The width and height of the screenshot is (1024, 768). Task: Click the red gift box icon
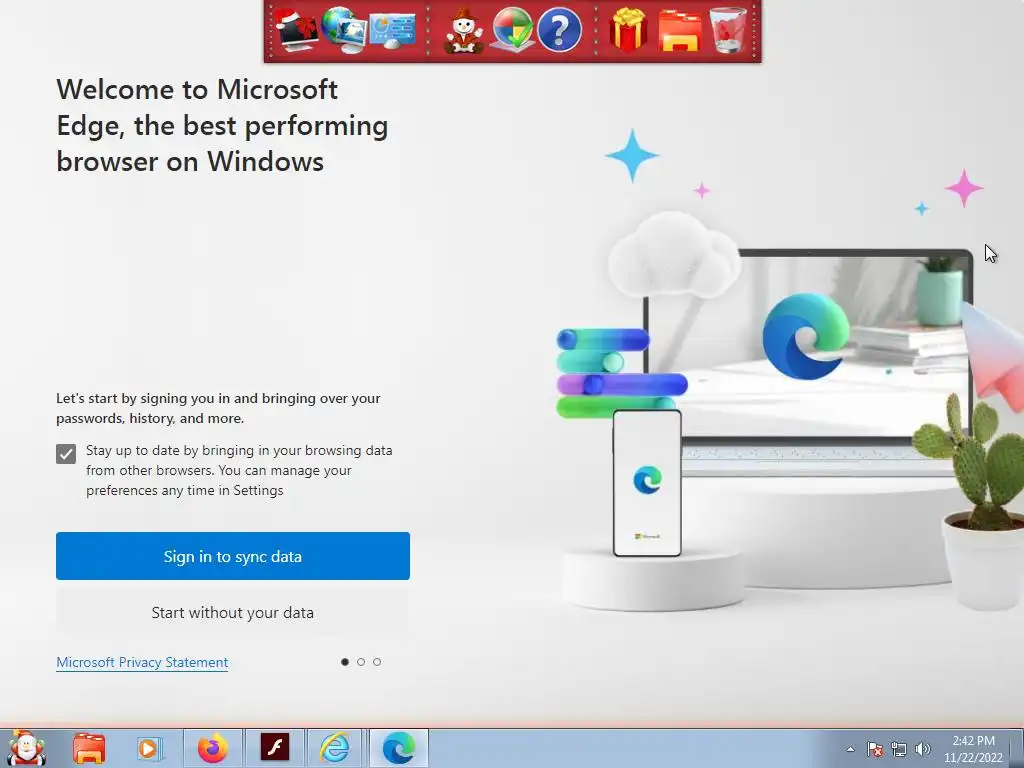click(628, 30)
